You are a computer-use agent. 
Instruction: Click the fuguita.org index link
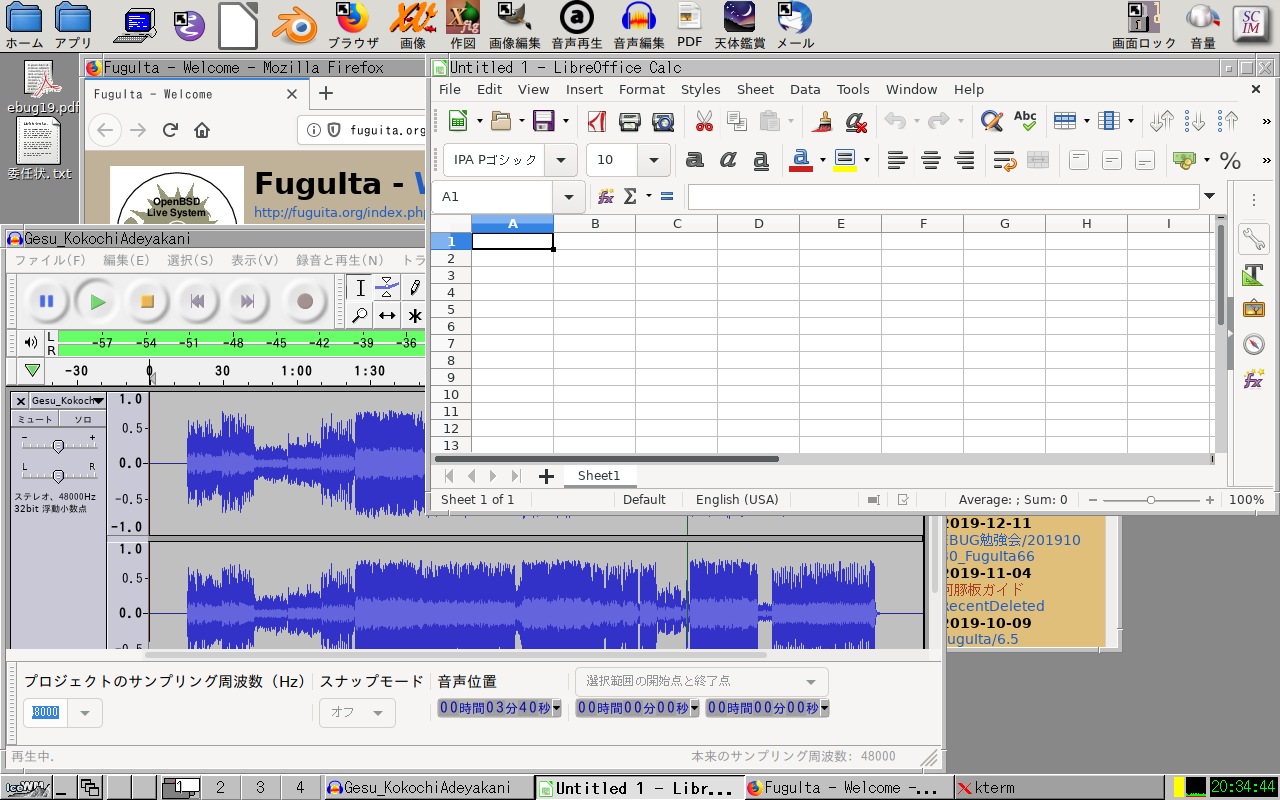340,212
